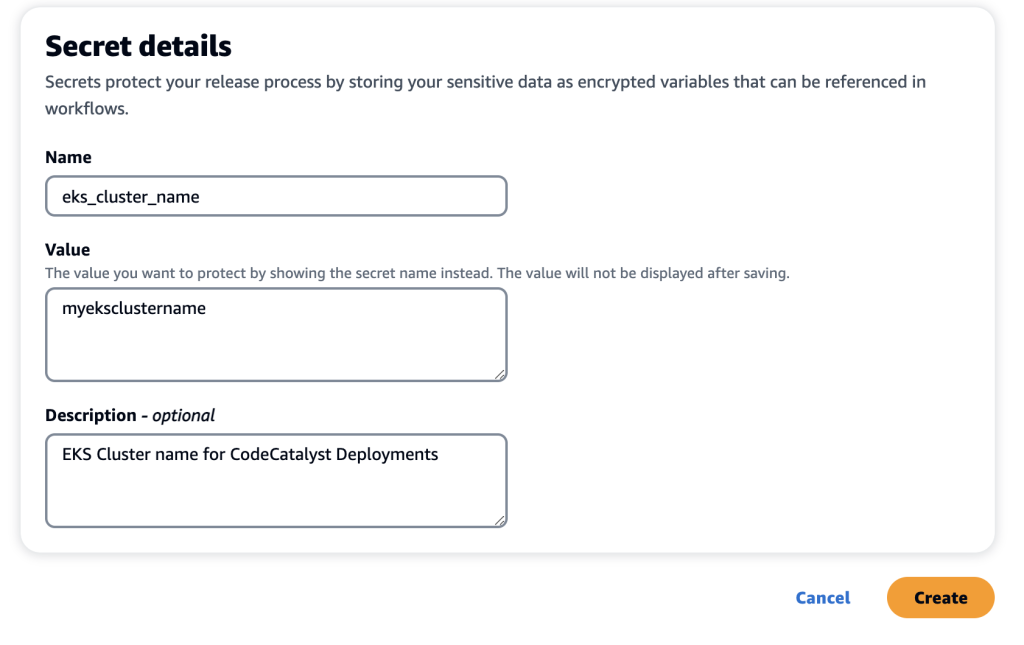Click the "Secret details" heading

click(x=138, y=46)
